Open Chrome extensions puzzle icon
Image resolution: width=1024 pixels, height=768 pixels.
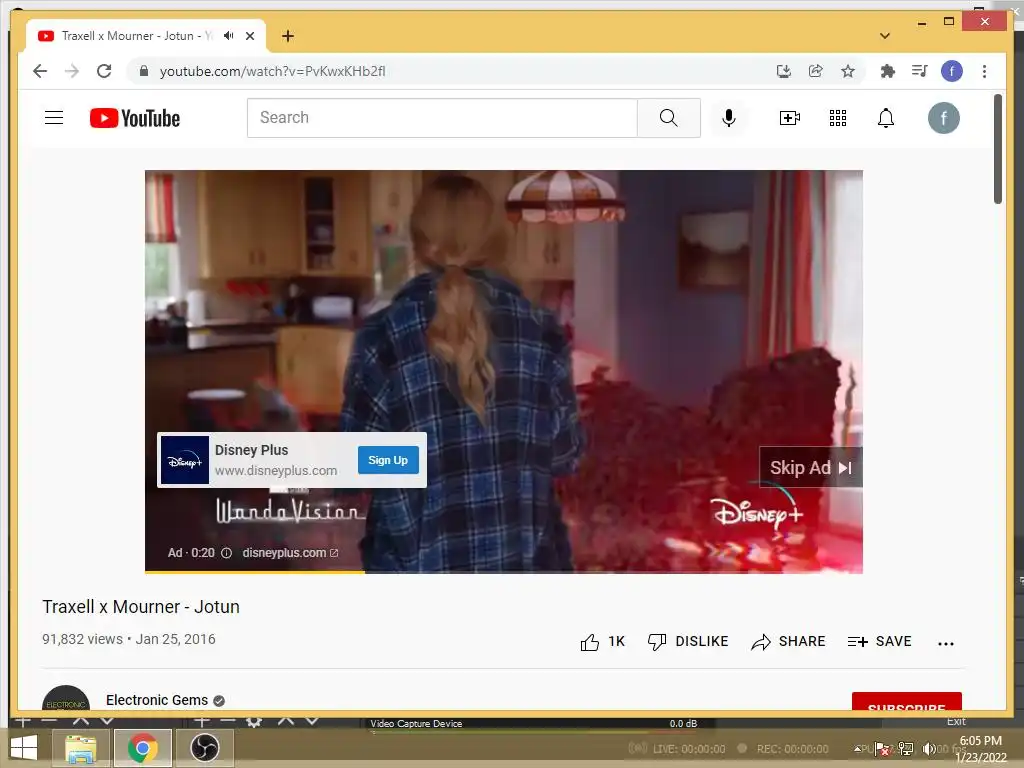click(888, 71)
